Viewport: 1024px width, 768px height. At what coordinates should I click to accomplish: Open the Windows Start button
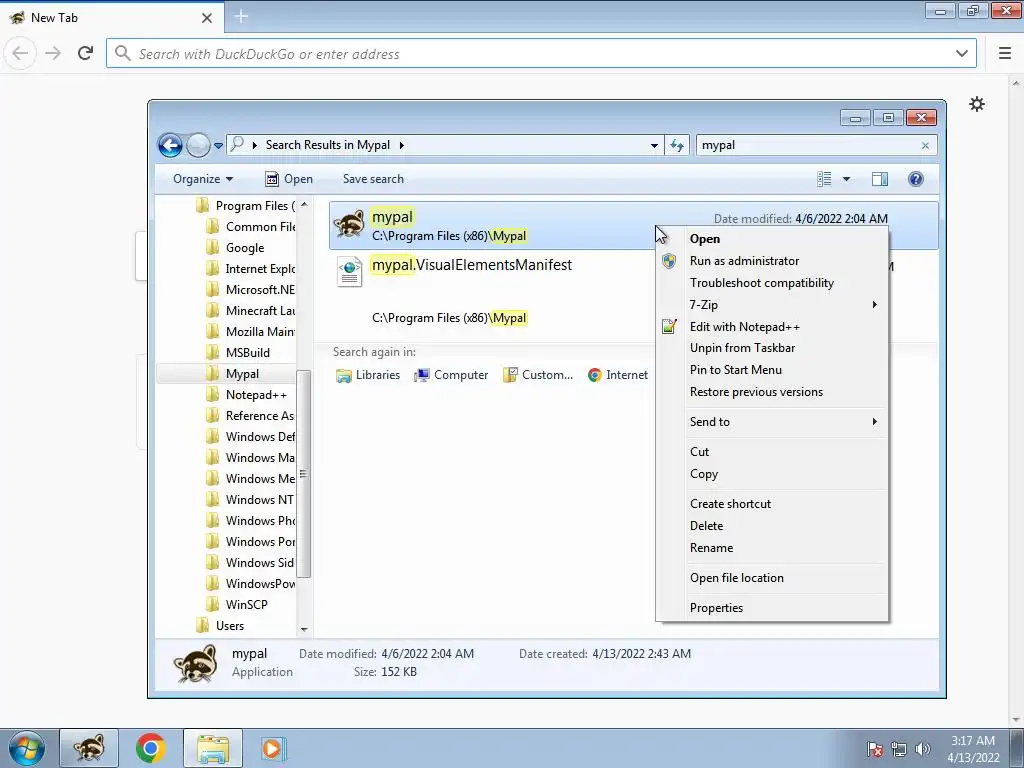coord(27,748)
